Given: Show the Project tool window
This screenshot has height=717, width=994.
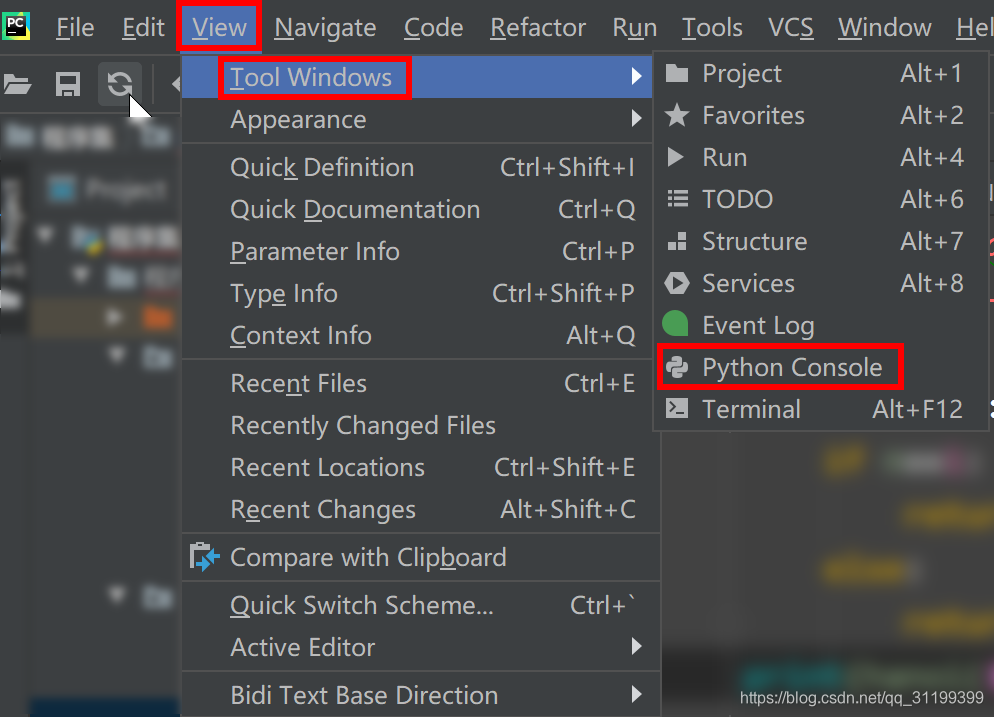Looking at the screenshot, I should (743, 73).
